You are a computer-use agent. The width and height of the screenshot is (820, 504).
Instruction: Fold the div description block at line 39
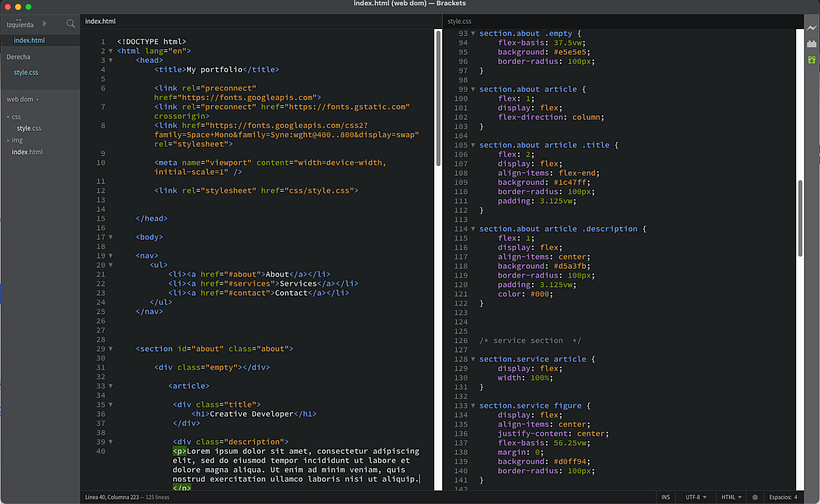point(110,442)
